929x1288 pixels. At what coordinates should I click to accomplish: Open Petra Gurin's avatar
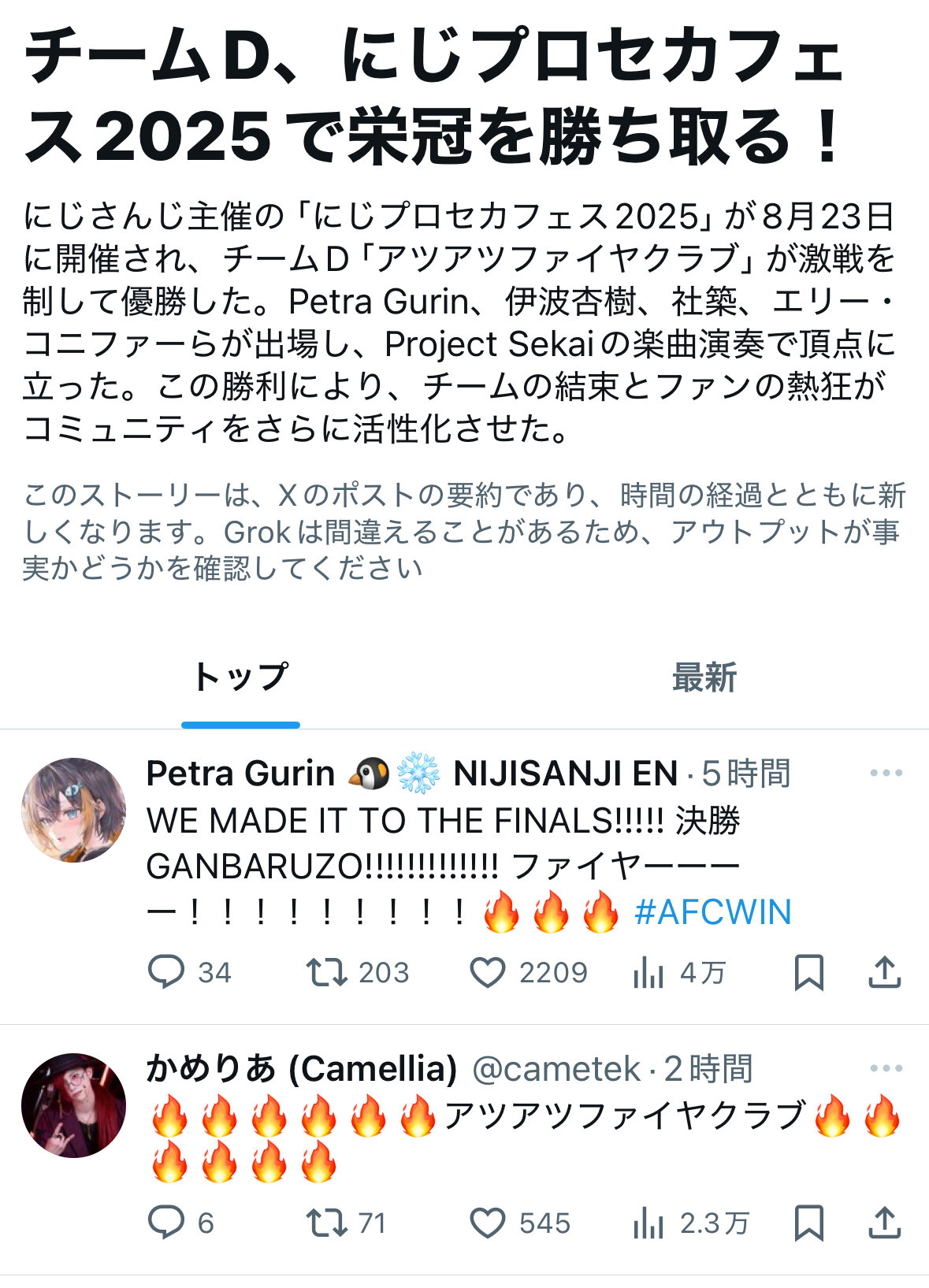click(x=73, y=810)
